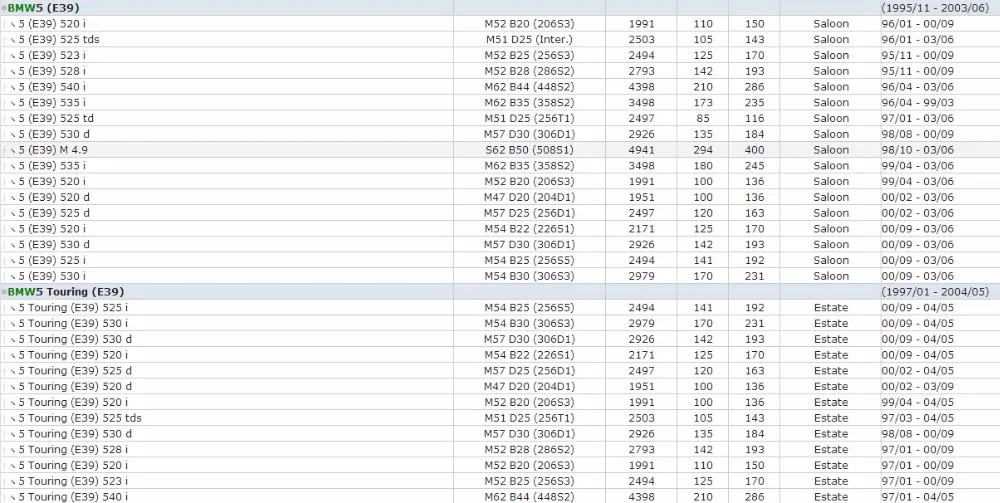Click M62 B44 (448S2) in the Estate row

[x=529, y=497]
